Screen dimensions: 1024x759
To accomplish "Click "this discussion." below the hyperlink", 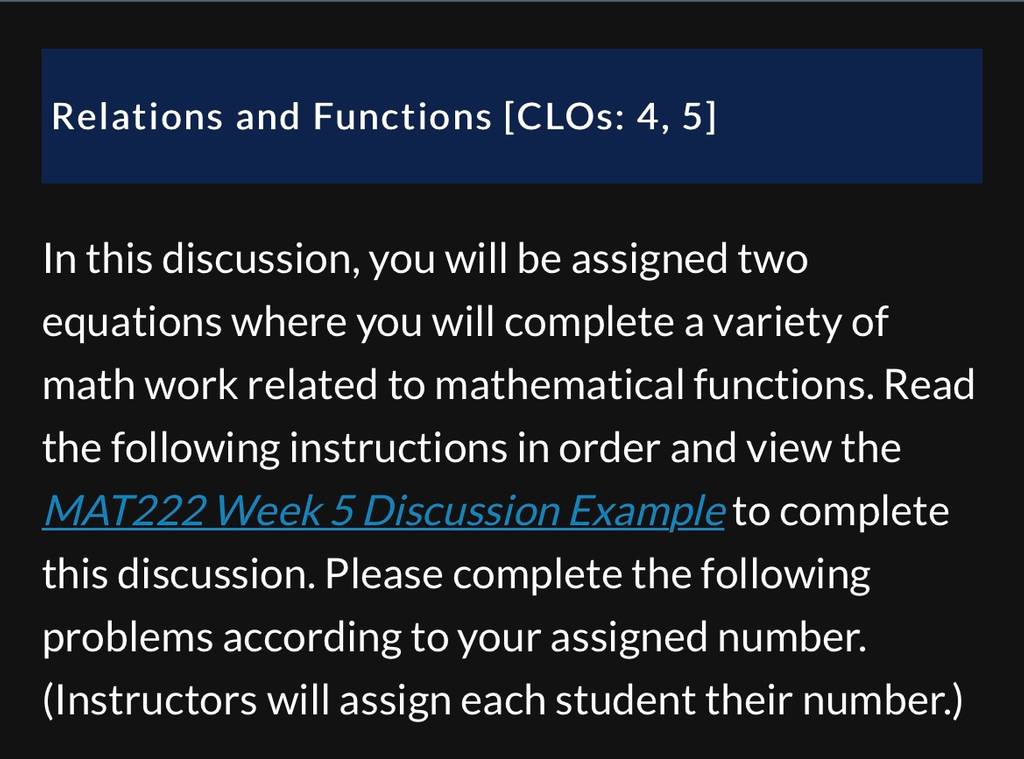I will pyautogui.click(x=179, y=574).
